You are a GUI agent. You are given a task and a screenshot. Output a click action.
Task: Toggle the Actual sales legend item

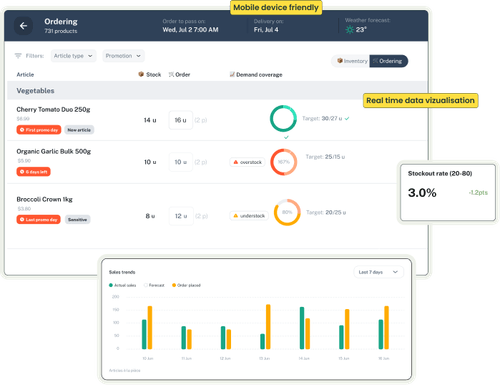pyautogui.click(x=122, y=285)
